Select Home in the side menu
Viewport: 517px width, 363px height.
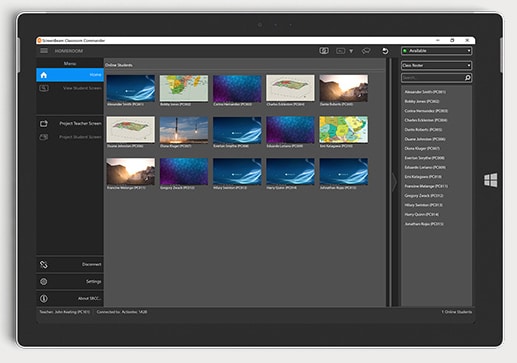pos(70,75)
